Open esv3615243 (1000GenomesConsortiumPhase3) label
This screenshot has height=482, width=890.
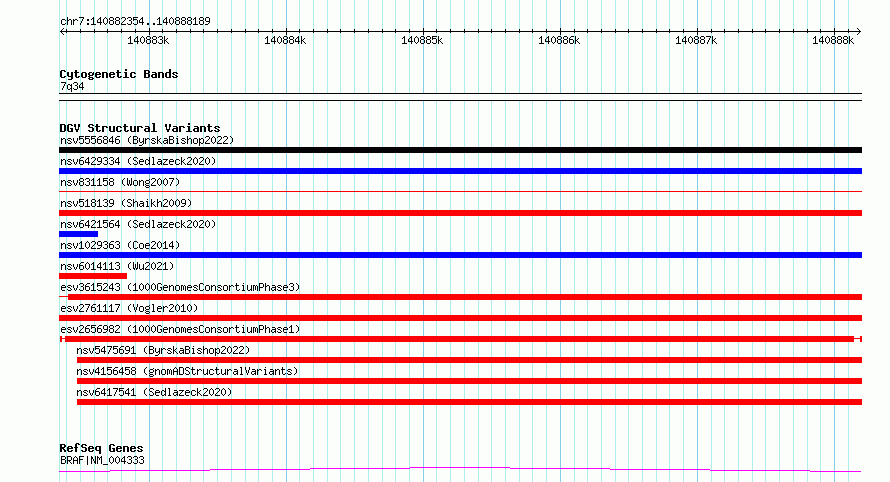[x=180, y=287]
